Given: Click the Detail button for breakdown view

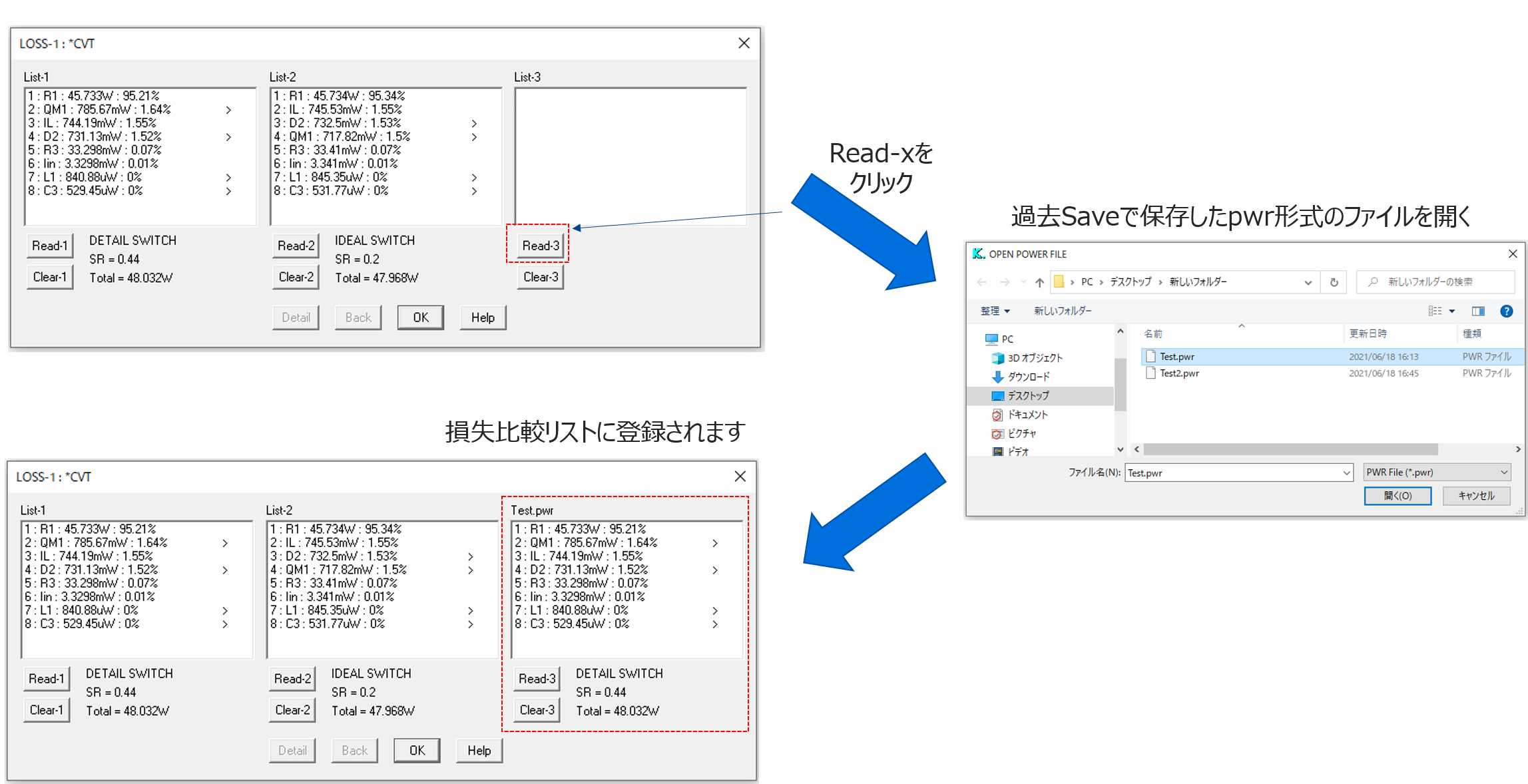Looking at the screenshot, I should [x=297, y=318].
